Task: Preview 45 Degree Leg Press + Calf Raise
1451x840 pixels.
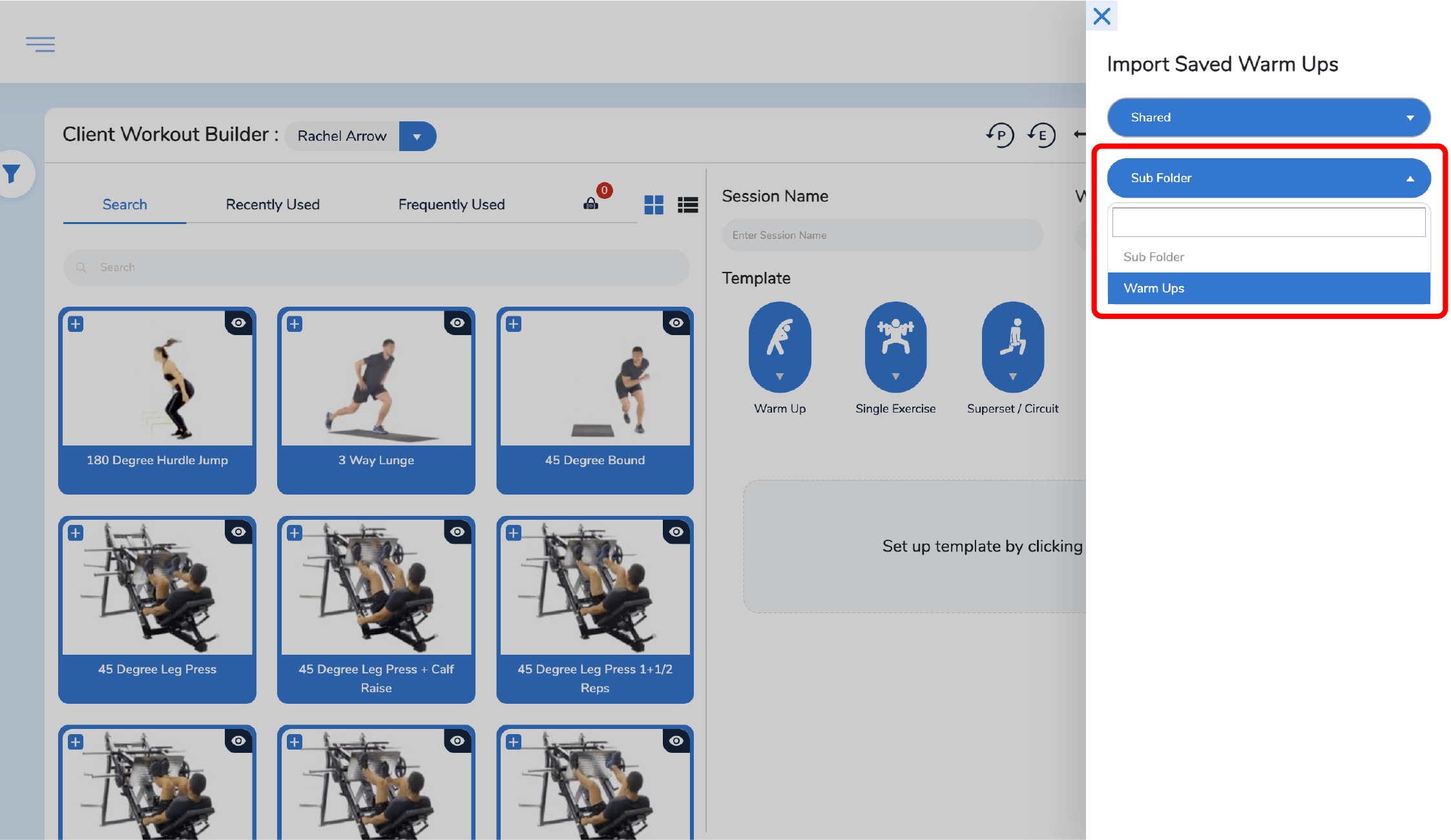Action: [457, 531]
